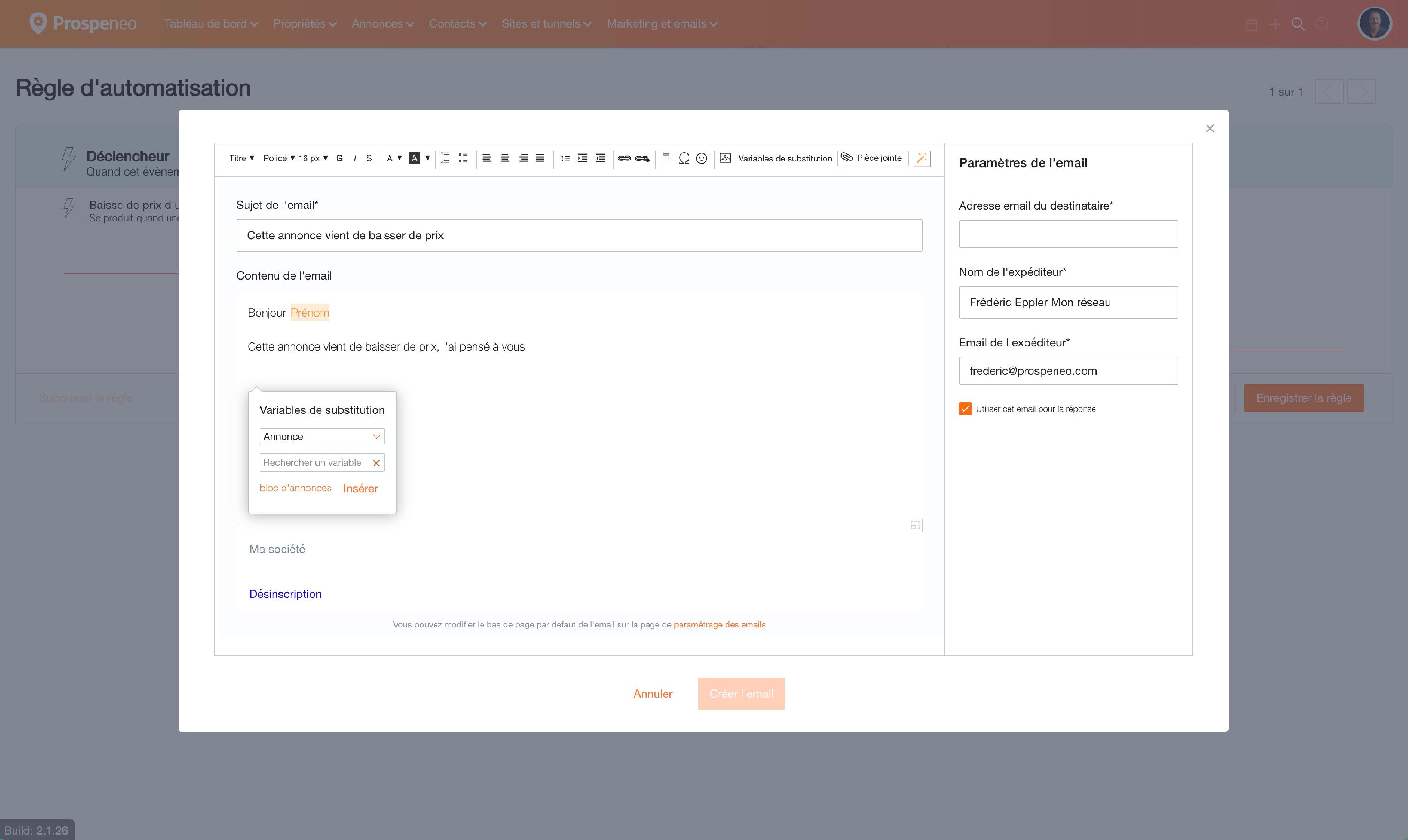The height and width of the screenshot is (840, 1408).
Task: Click 'Supprimer la règle' behind the dialog
Action: coord(85,398)
